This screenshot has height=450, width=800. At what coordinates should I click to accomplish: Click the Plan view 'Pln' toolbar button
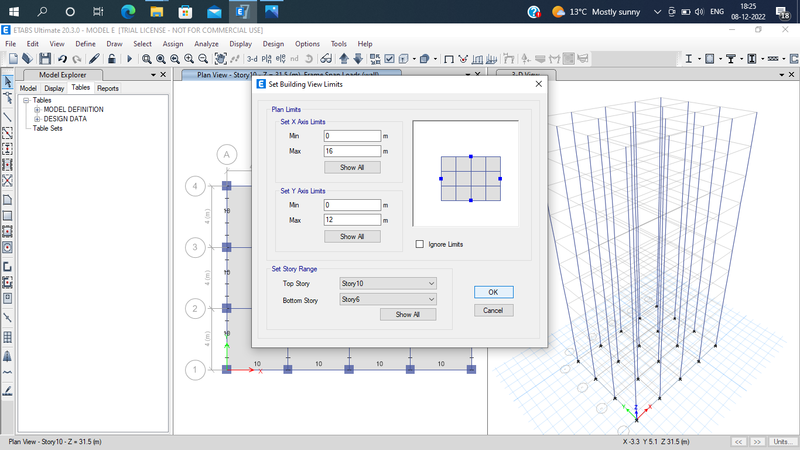click(x=266, y=59)
